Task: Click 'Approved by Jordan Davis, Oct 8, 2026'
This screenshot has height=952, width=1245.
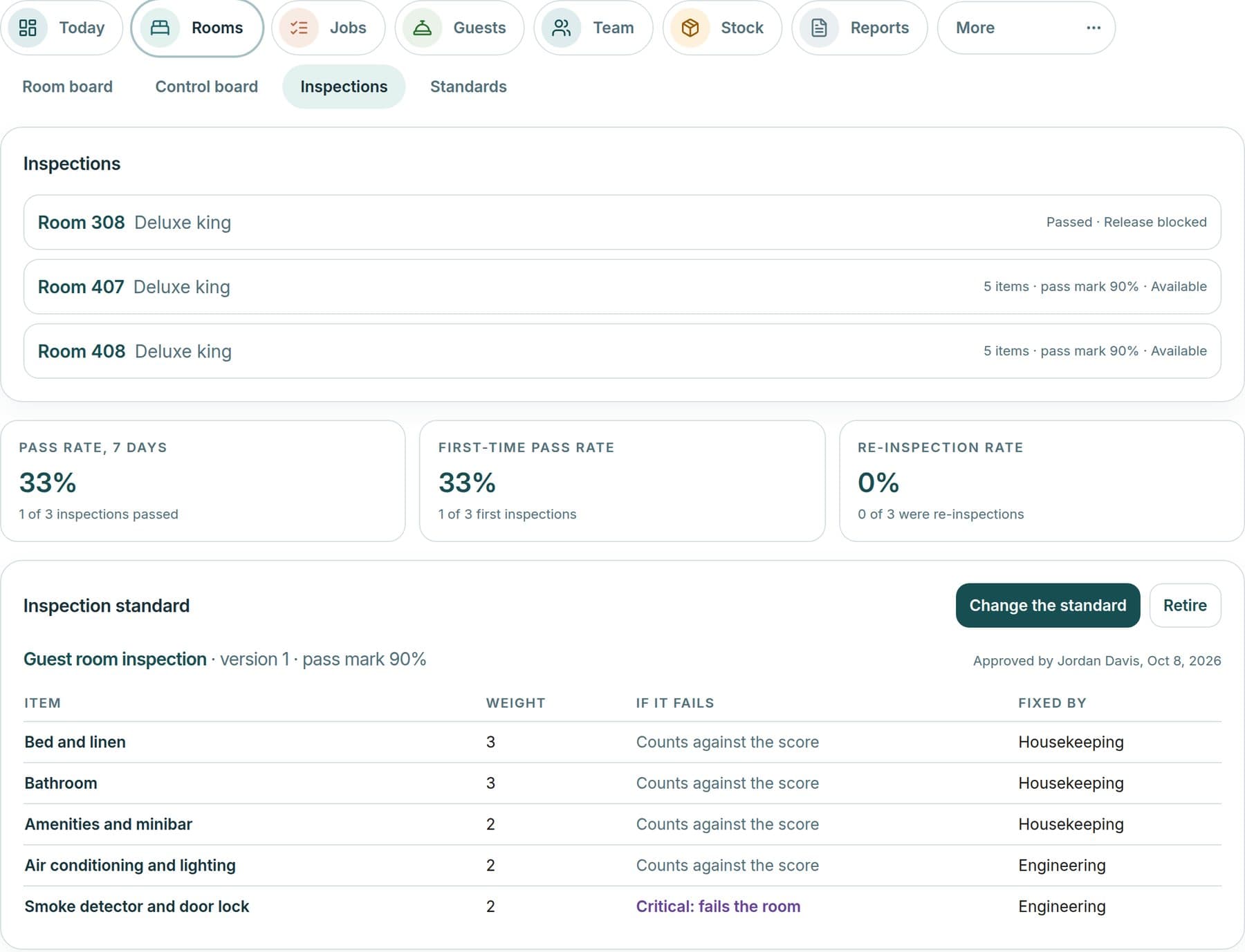Action: pos(1097,661)
